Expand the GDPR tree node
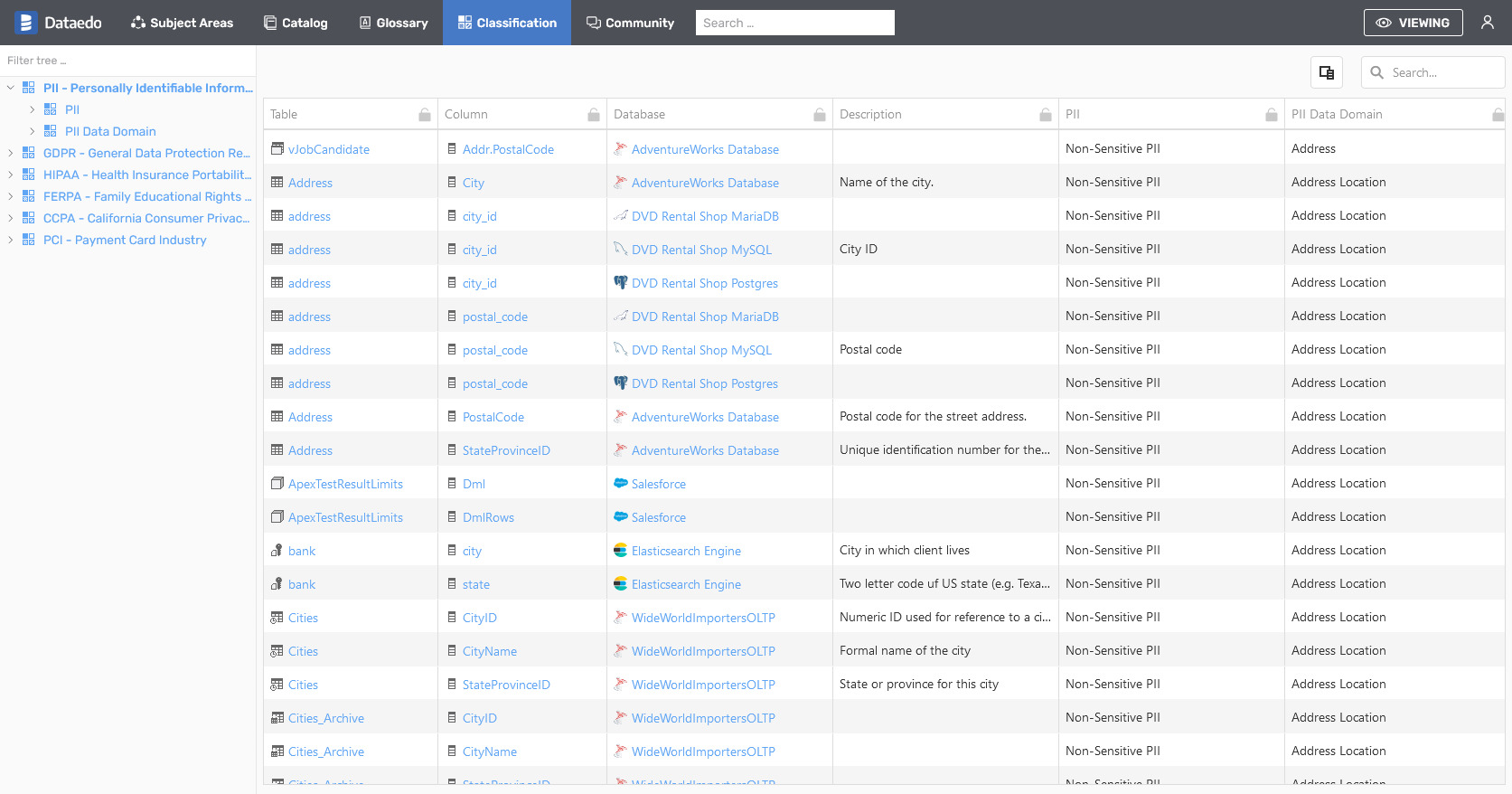 (x=11, y=153)
